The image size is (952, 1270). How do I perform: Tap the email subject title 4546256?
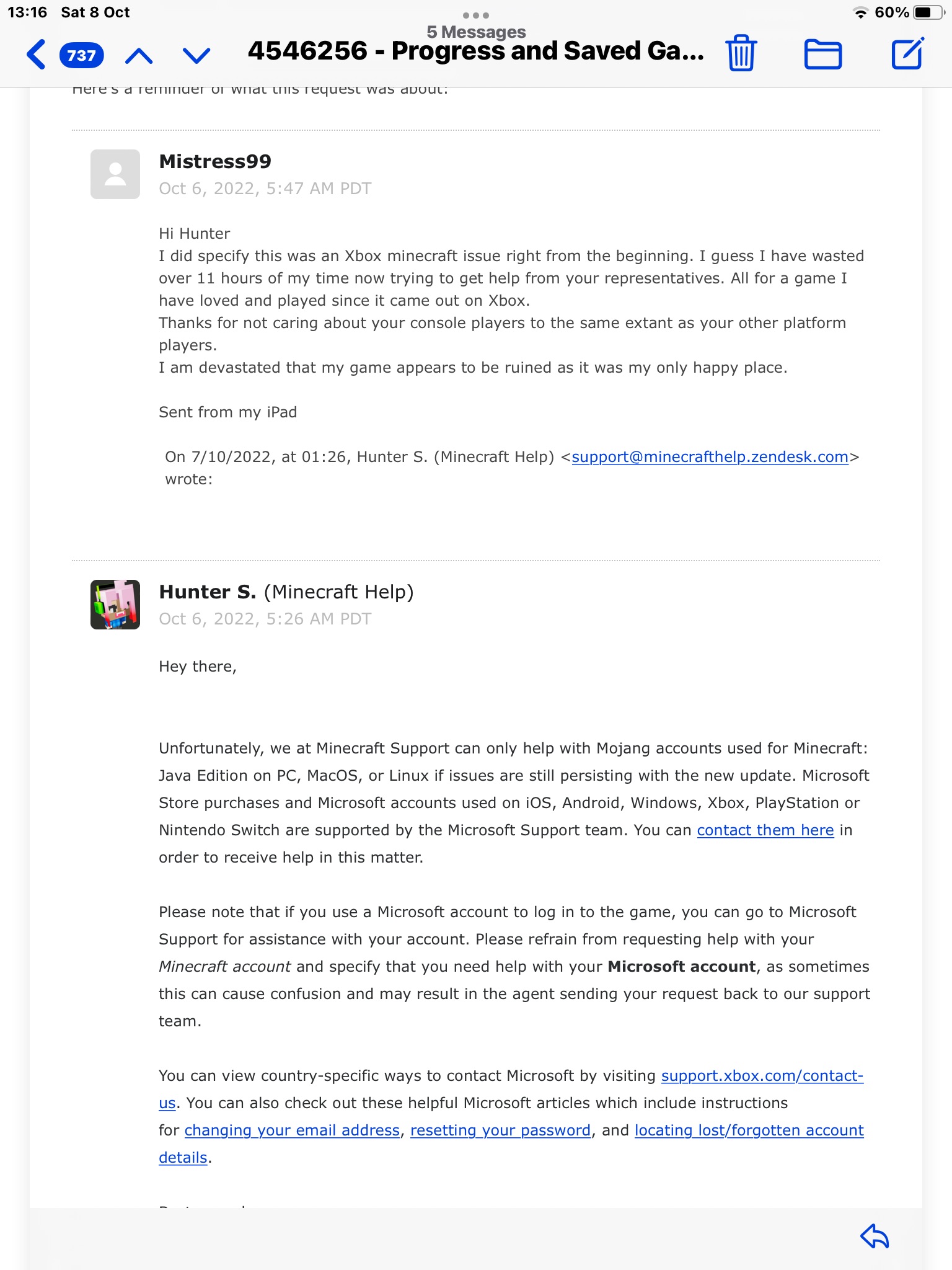pos(475,51)
